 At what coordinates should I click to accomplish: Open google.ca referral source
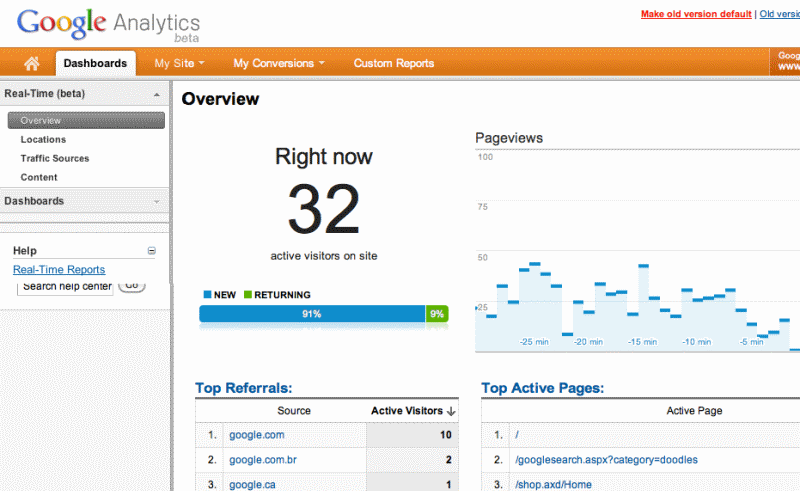252,484
